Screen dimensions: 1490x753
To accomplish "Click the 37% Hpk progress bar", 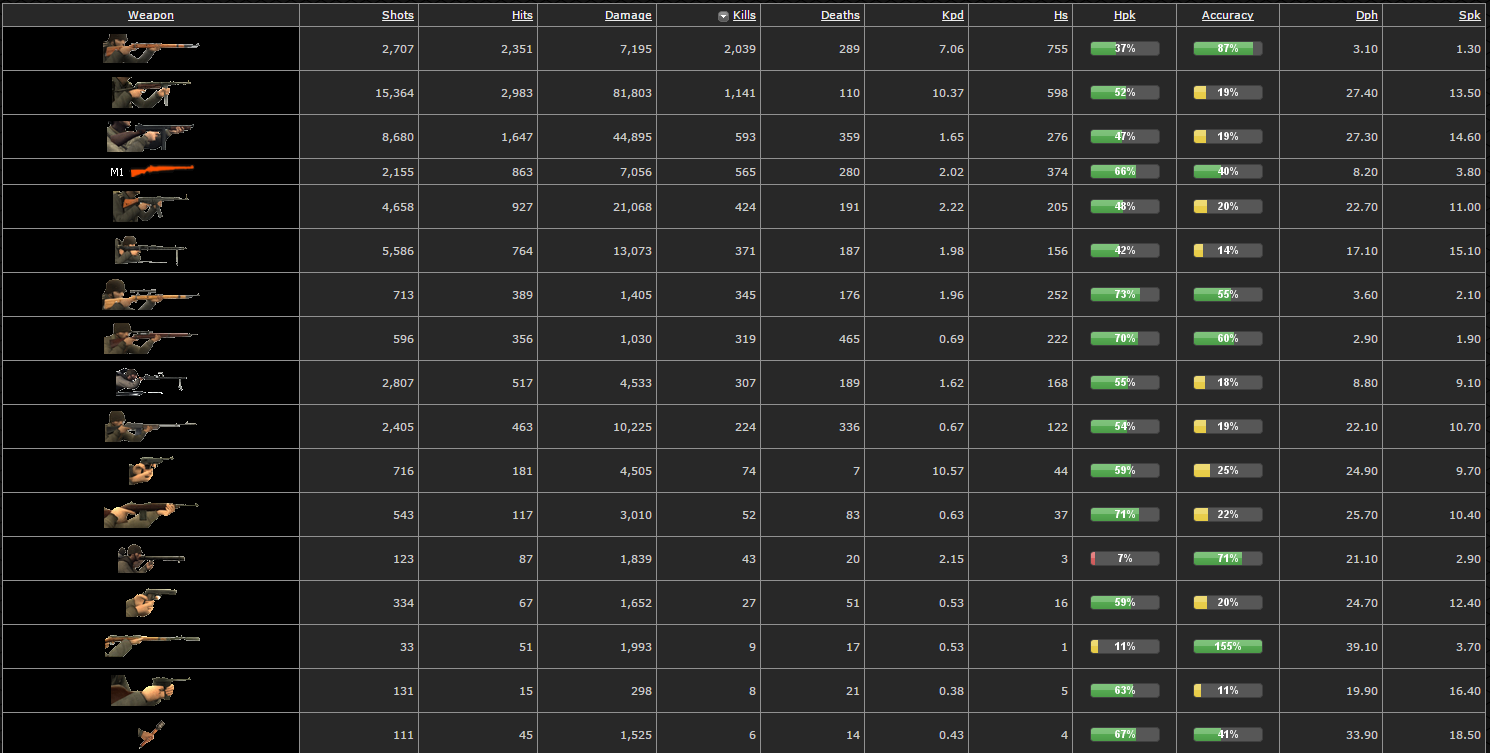I will pos(1125,48).
